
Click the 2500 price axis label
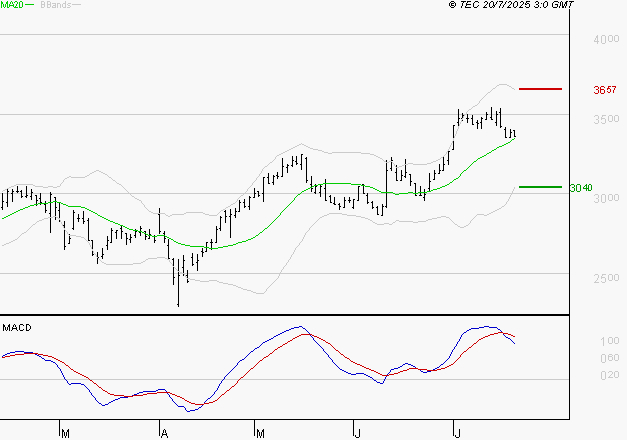pyautogui.click(x=606, y=278)
